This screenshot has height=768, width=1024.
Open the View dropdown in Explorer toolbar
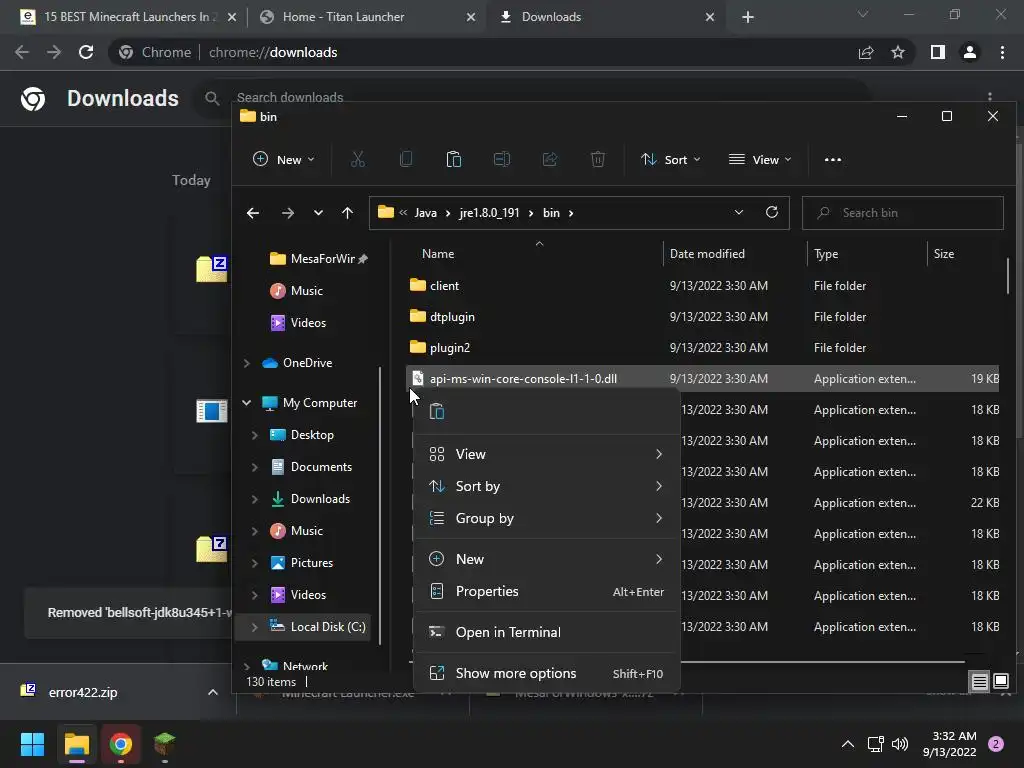760,159
